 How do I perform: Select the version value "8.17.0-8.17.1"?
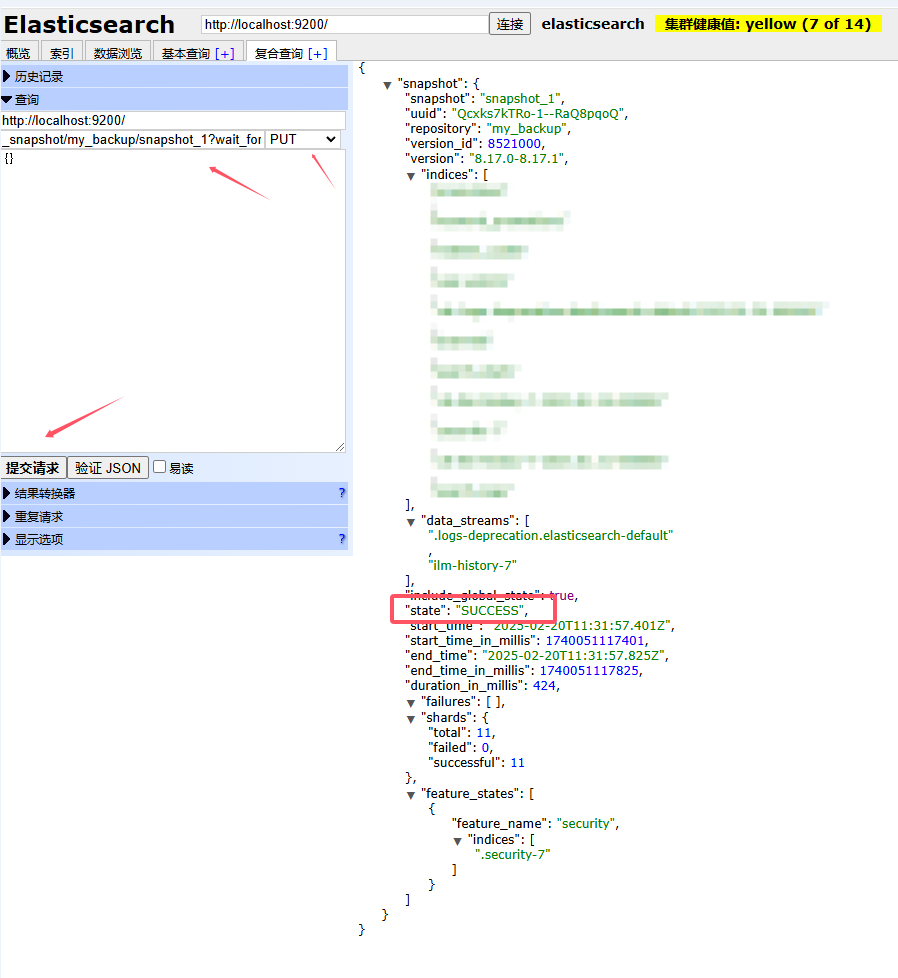516,158
